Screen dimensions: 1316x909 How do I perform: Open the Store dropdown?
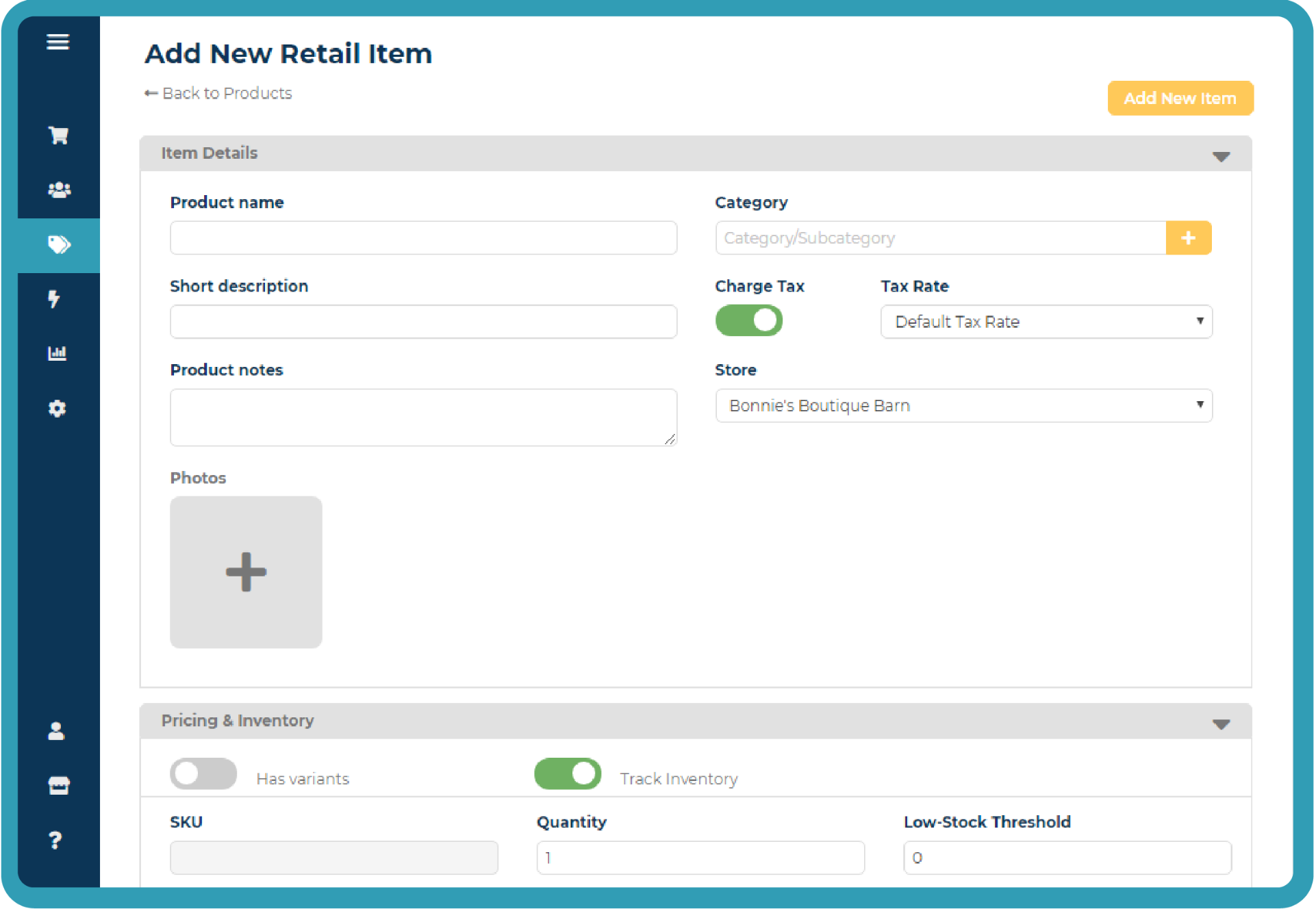pyautogui.click(x=963, y=406)
